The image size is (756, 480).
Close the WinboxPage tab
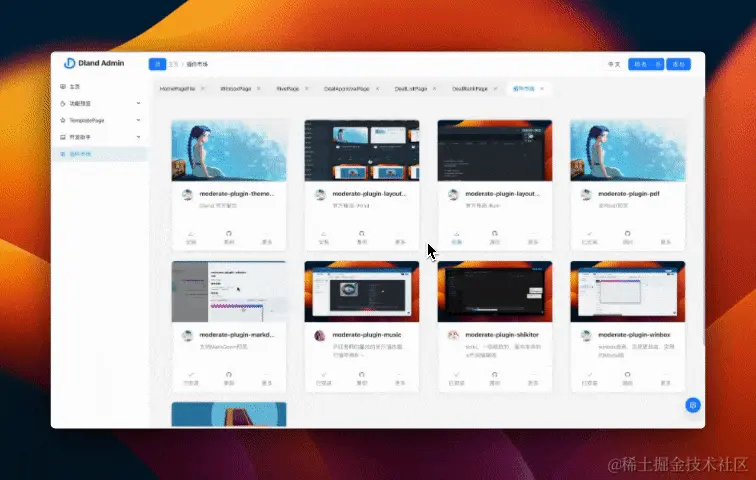pyautogui.click(x=258, y=89)
